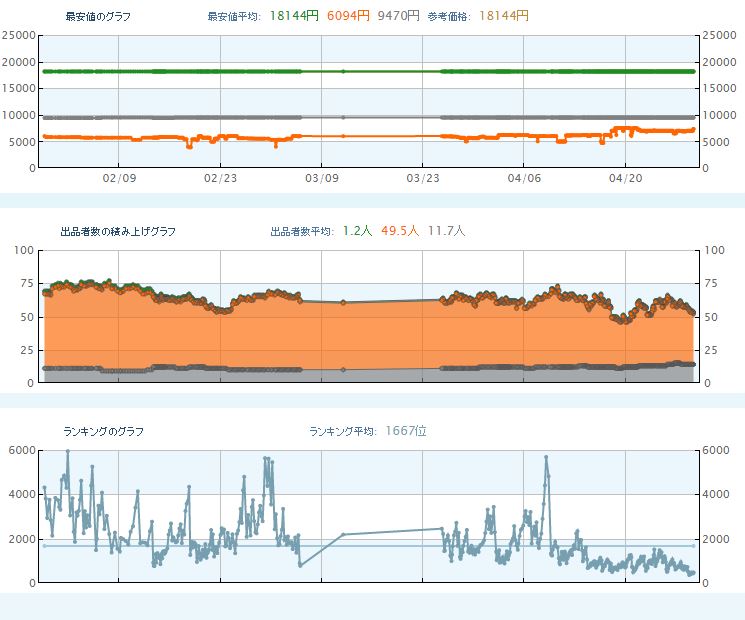Click the 04/06 date axis label
The height and width of the screenshot is (620, 745).
(524, 178)
